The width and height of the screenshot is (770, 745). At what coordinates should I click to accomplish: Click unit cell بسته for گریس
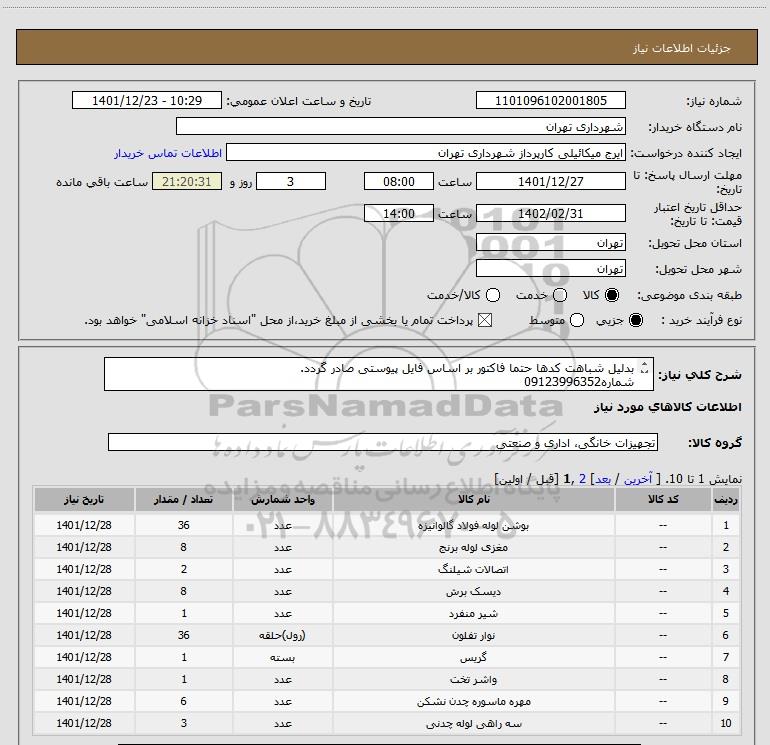[x=283, y=658]
